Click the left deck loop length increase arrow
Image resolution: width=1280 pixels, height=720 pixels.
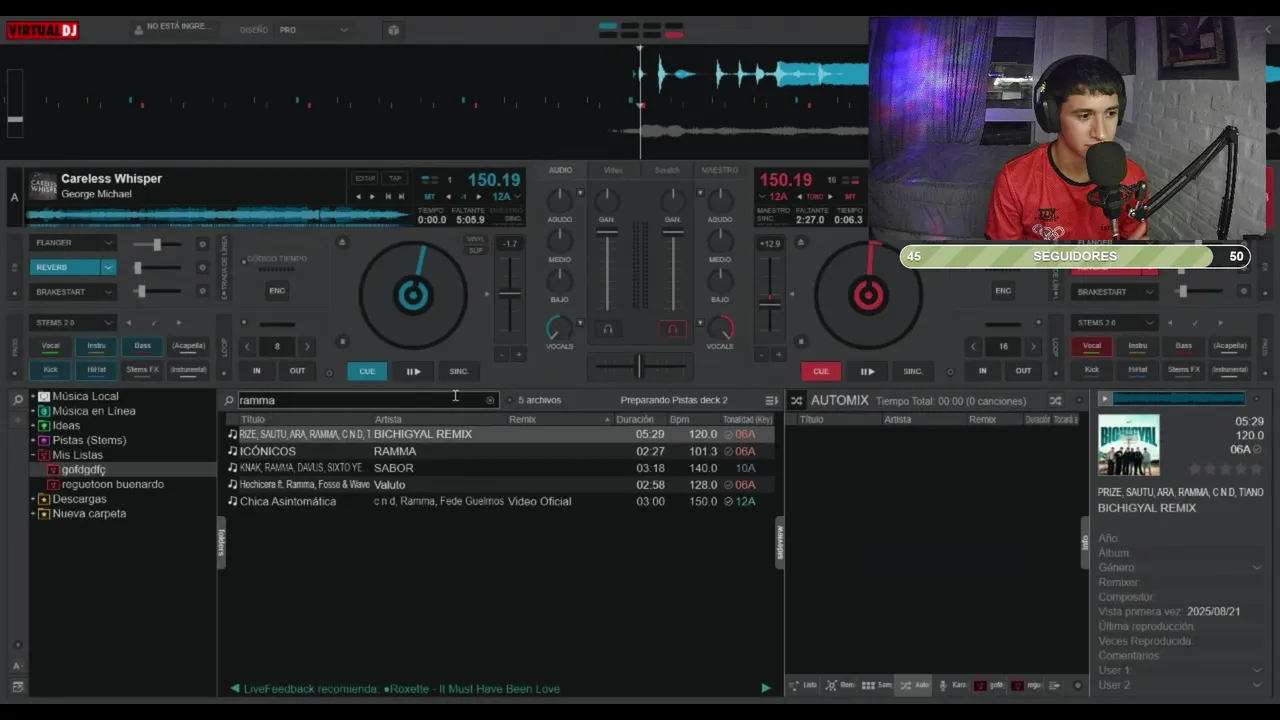307,346
